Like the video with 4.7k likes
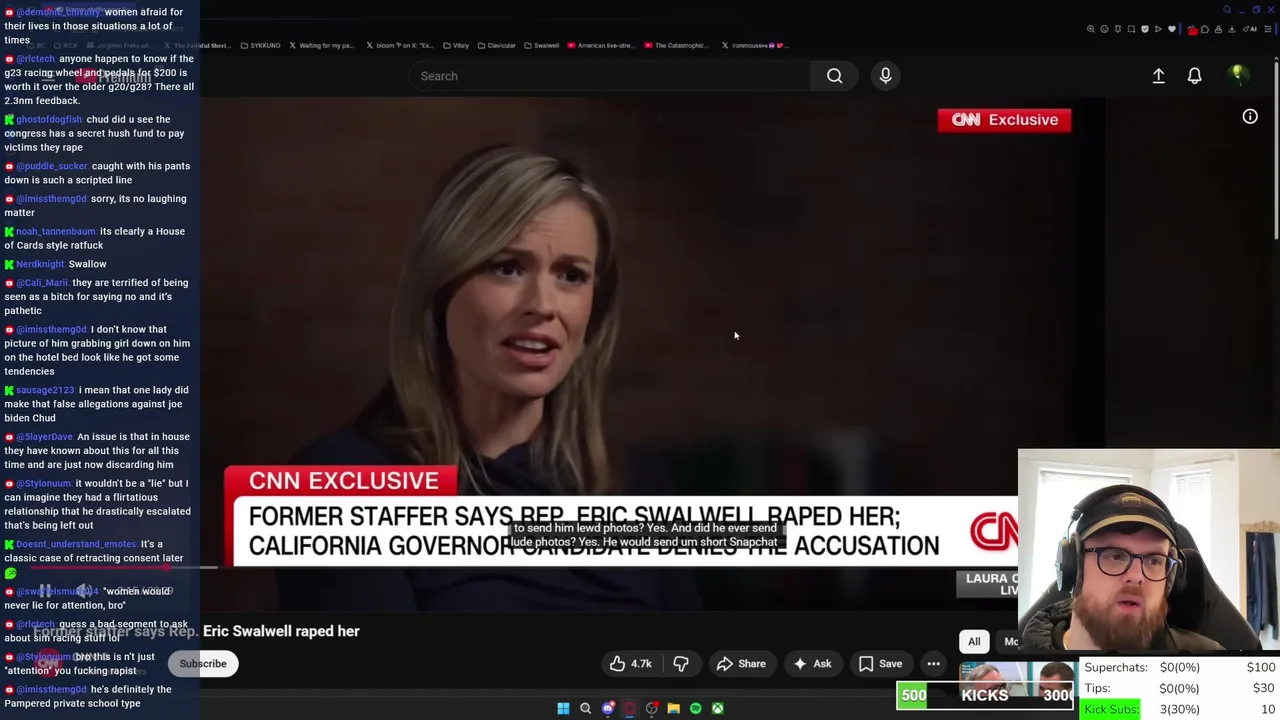This screenshot has height=720, width=1280. pyautogui.click(x=630, y=664)
